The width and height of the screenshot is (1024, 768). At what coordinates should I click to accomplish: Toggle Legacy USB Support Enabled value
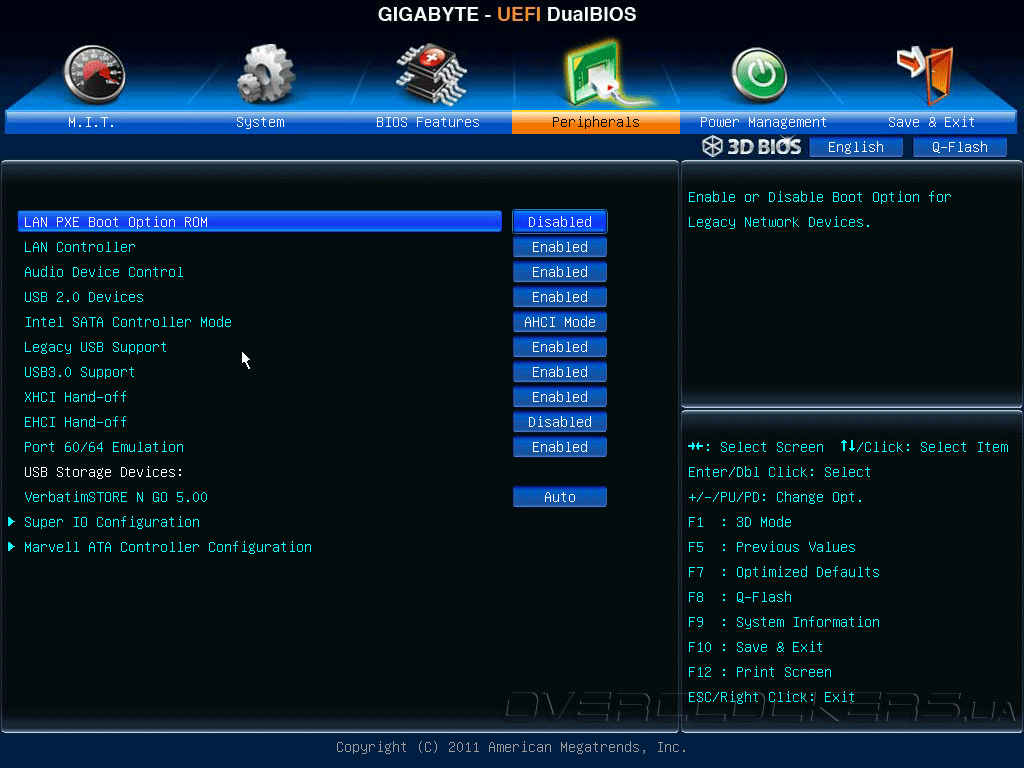tap(560, 347)
